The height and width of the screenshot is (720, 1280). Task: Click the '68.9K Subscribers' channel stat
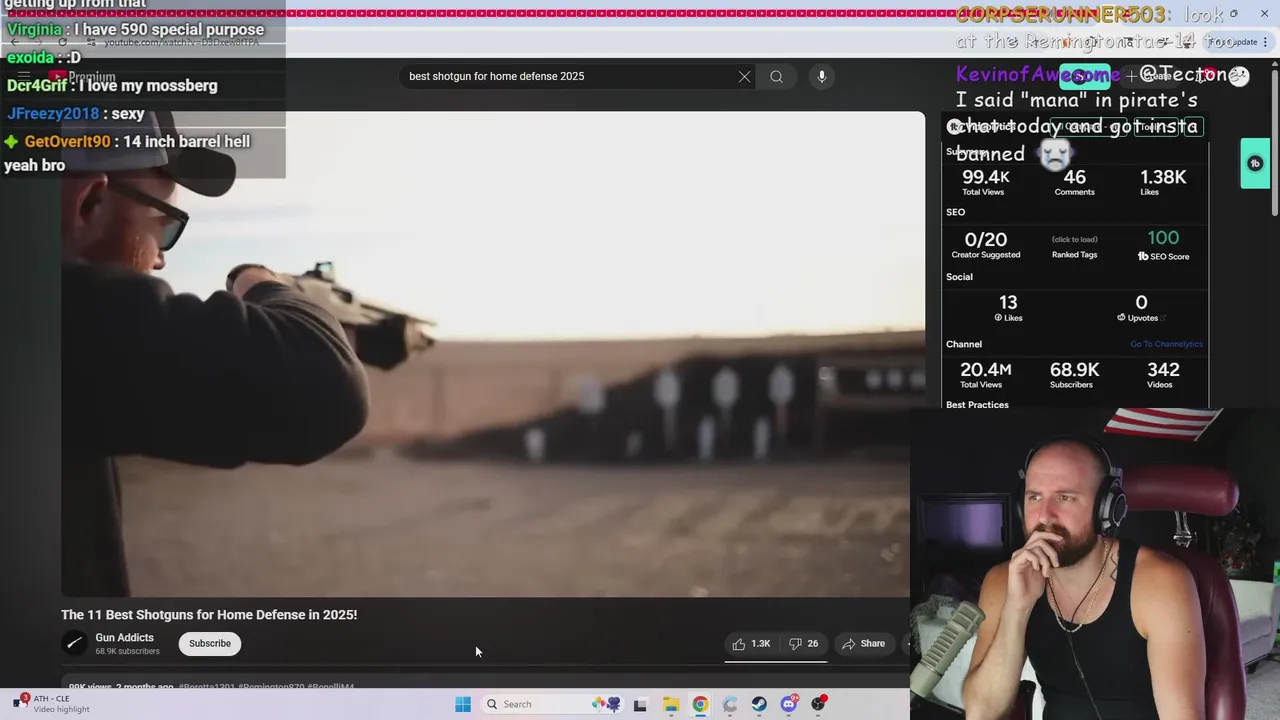pyautogui.click(x=1074, y=374)
